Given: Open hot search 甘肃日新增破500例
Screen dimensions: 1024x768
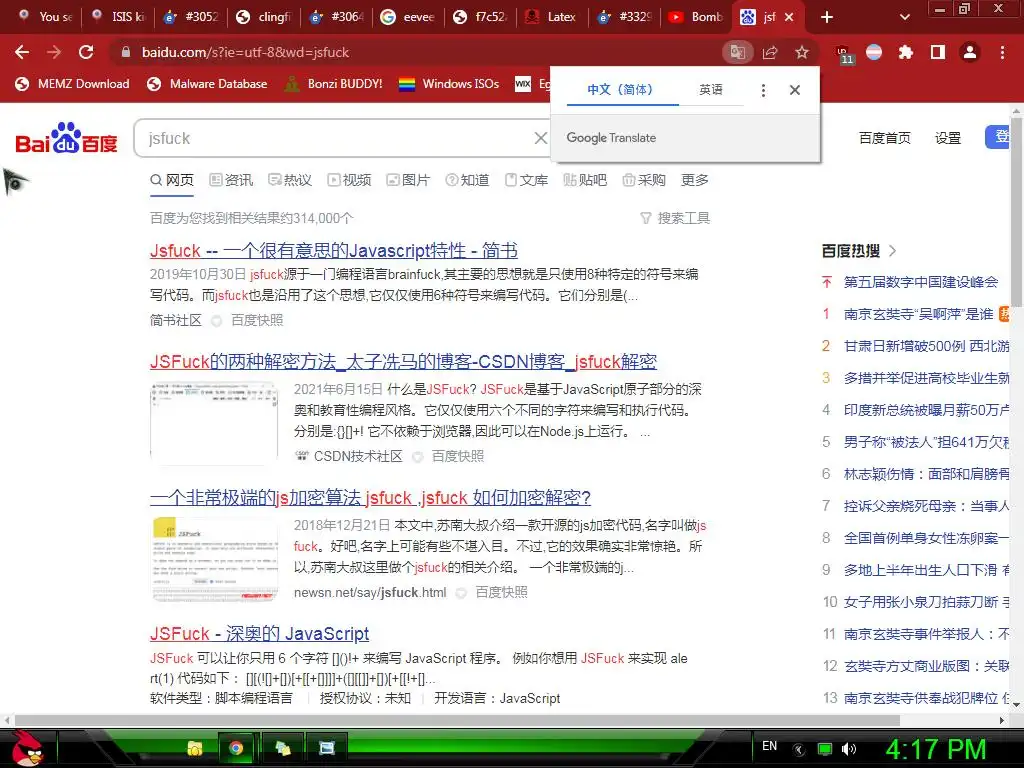Looking at the screenshot, I should [x=926, y=346].
